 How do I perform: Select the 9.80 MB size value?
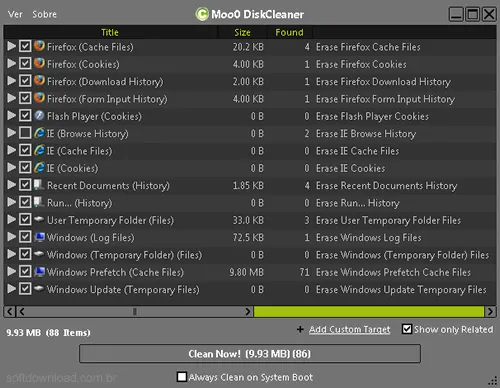pyautogui.click(x=246, y=272)
